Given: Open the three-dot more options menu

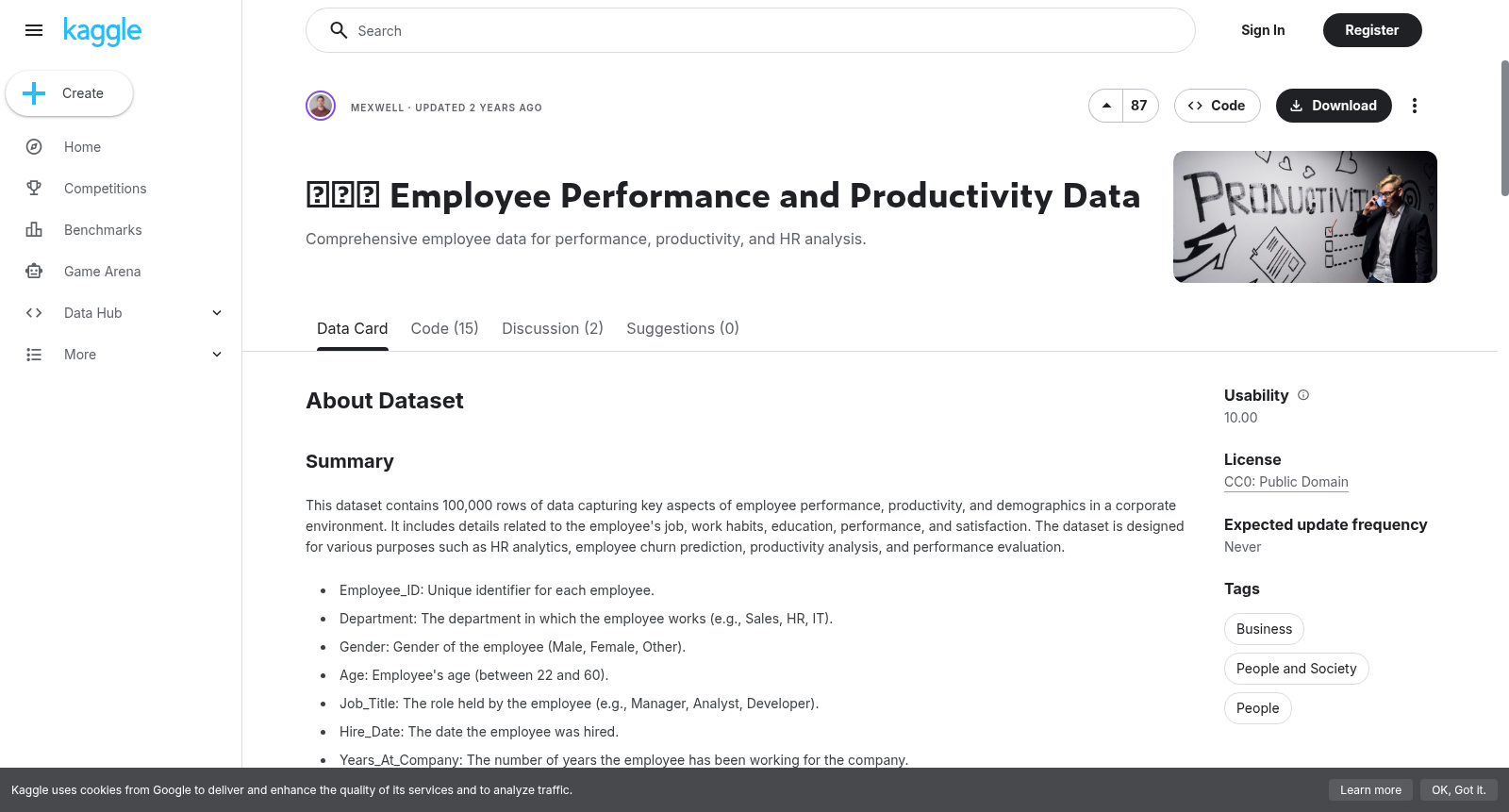Looking at the screenshot, I should click(x=1414, y=106).
